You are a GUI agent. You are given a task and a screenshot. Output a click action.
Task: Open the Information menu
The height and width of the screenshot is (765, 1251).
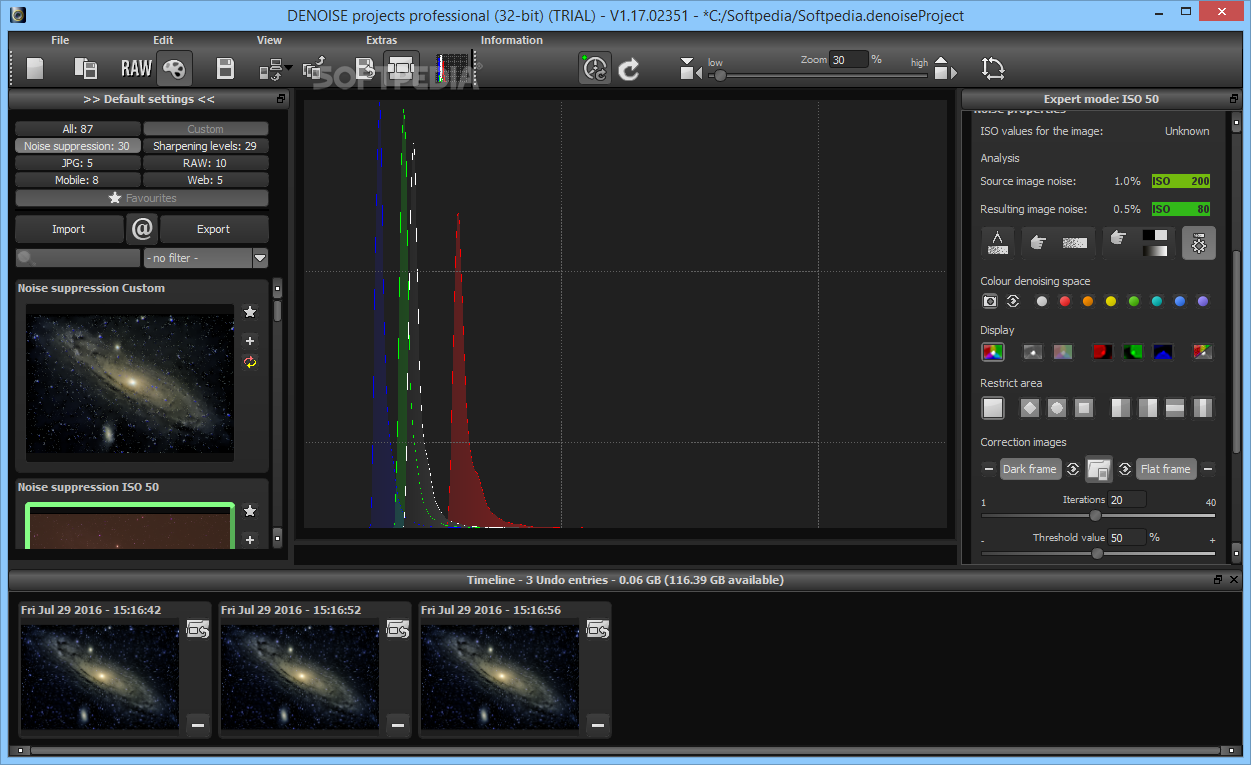tap(511, 40)
